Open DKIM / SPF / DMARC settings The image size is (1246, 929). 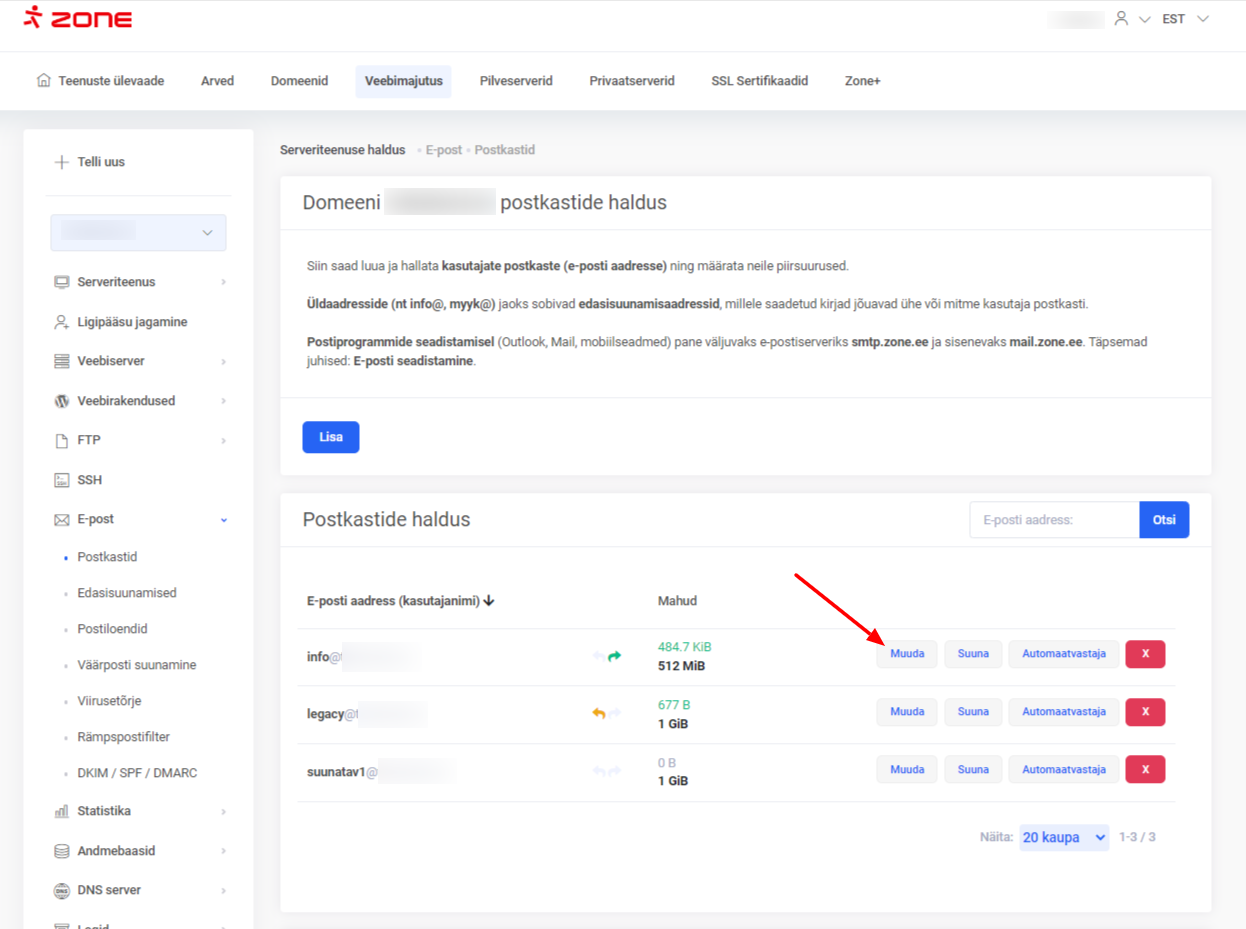137,773
